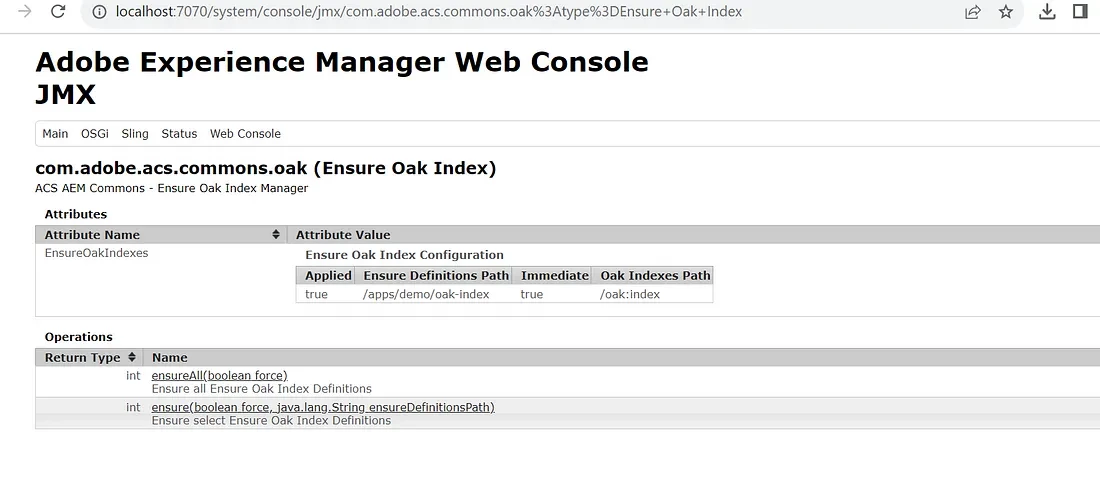
Task: Click 'Ensure Oak Index Configuration' title
Action: click(x=404, y=255)
